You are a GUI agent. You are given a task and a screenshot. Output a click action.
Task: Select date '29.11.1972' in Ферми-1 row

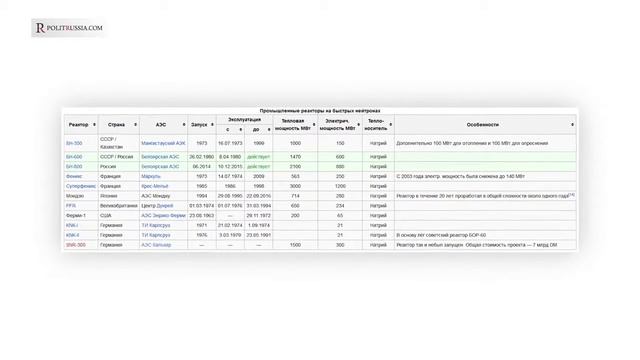tap(259, 216)
